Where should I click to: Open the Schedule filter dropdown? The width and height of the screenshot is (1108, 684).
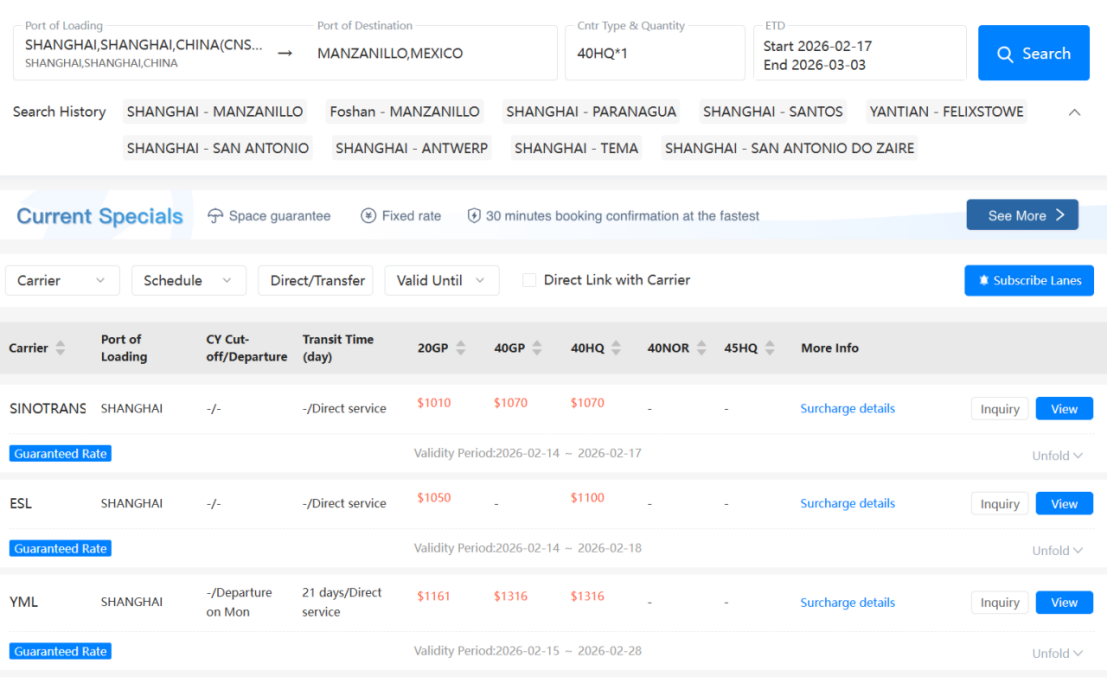(x=188, y=281)
